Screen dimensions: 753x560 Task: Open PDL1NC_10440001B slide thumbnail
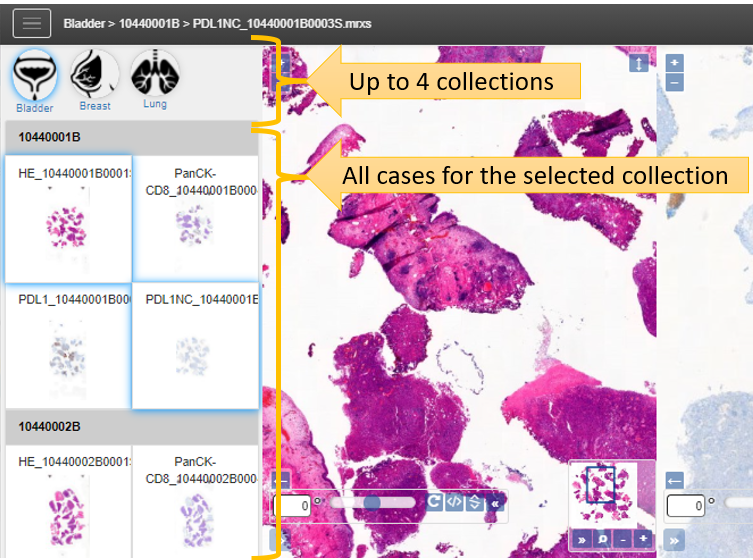[x=196, y=351]
